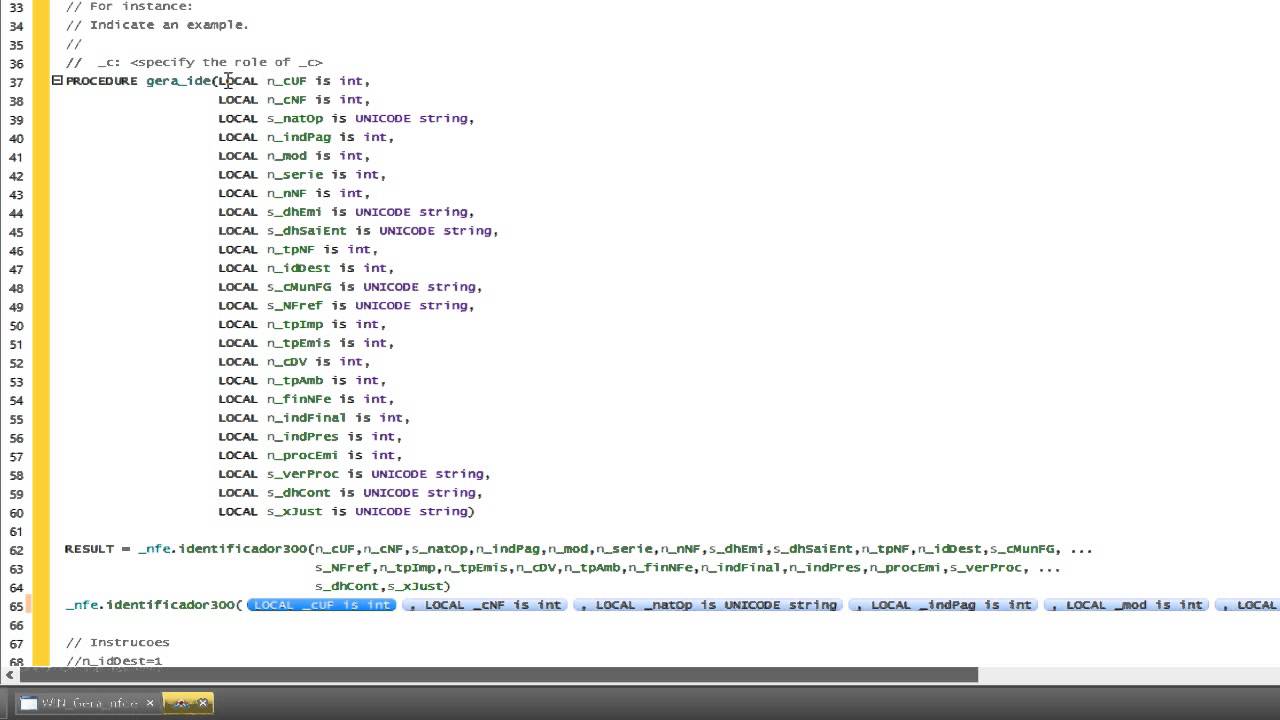Collapse the gera_ide procedure block
Viewport: 1280px width, 720px height.
pos(57,80)
